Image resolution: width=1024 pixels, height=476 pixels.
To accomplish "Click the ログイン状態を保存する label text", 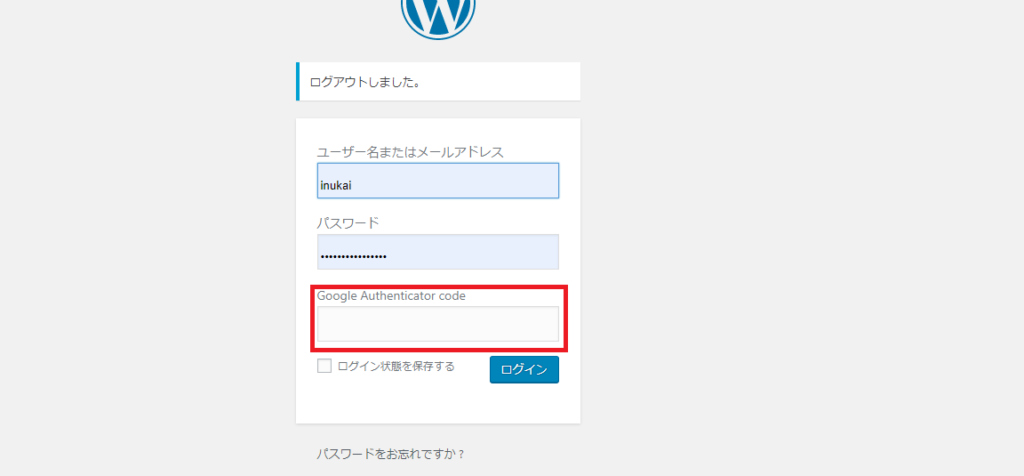I will pyautogui.click(x=396, y=366).
